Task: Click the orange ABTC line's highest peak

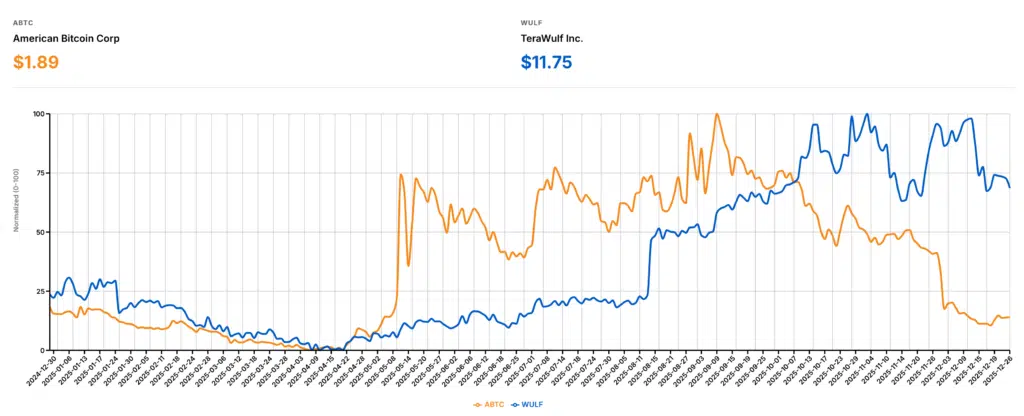Action: pos(717,115)
